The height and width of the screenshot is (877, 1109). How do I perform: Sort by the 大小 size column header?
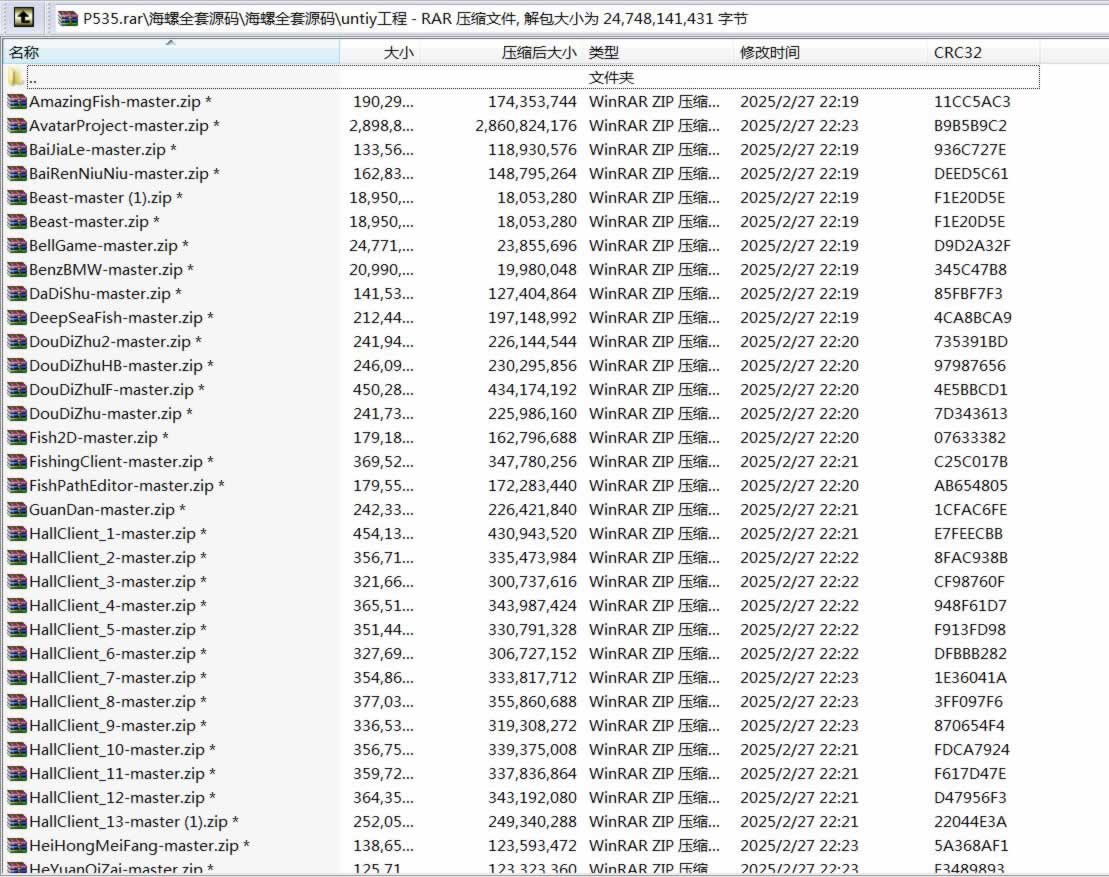click(398, 53)
